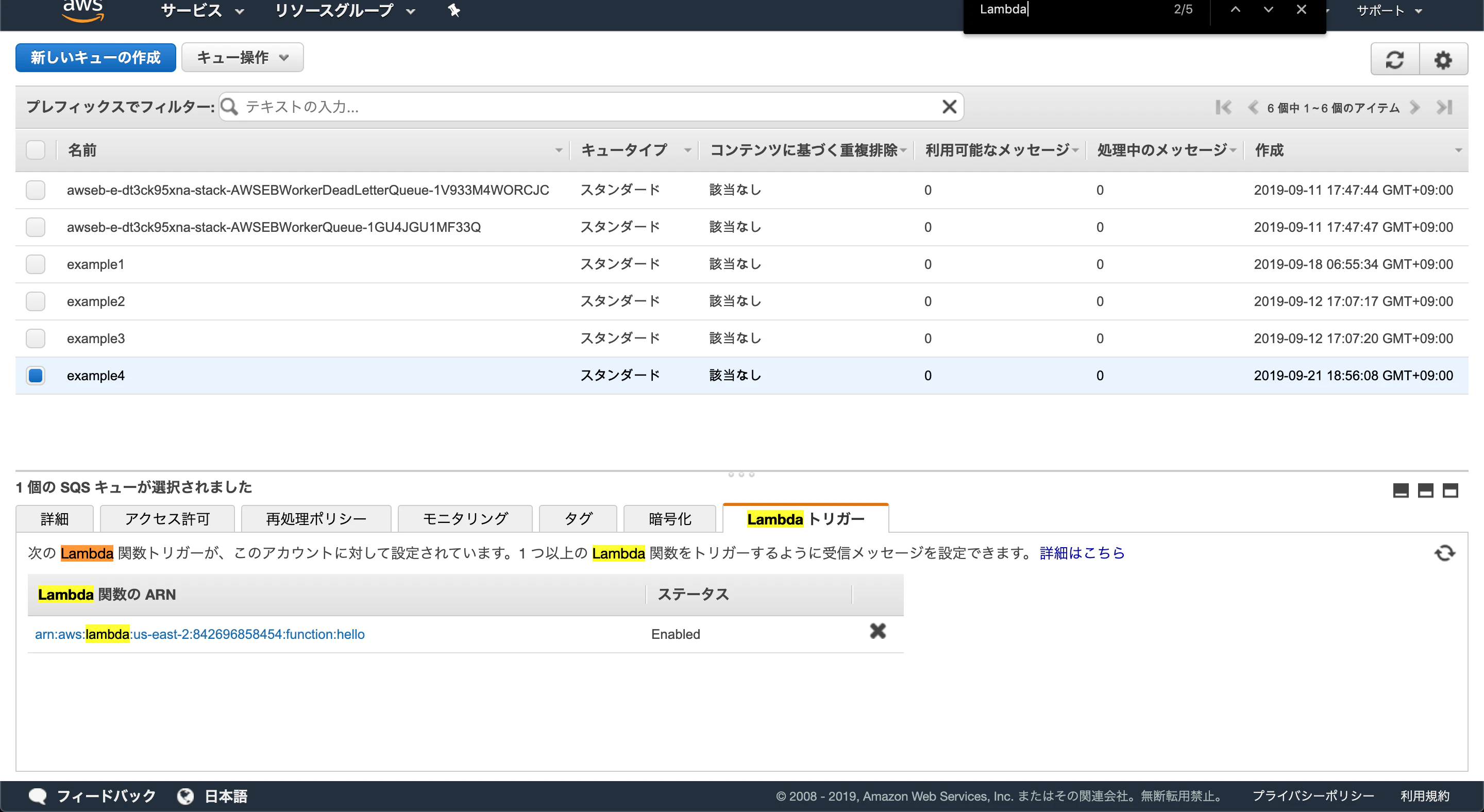The height and width of the screenshot is (812, 1484).
Task: Switch to the タグ tab
Action: point(578,519)
